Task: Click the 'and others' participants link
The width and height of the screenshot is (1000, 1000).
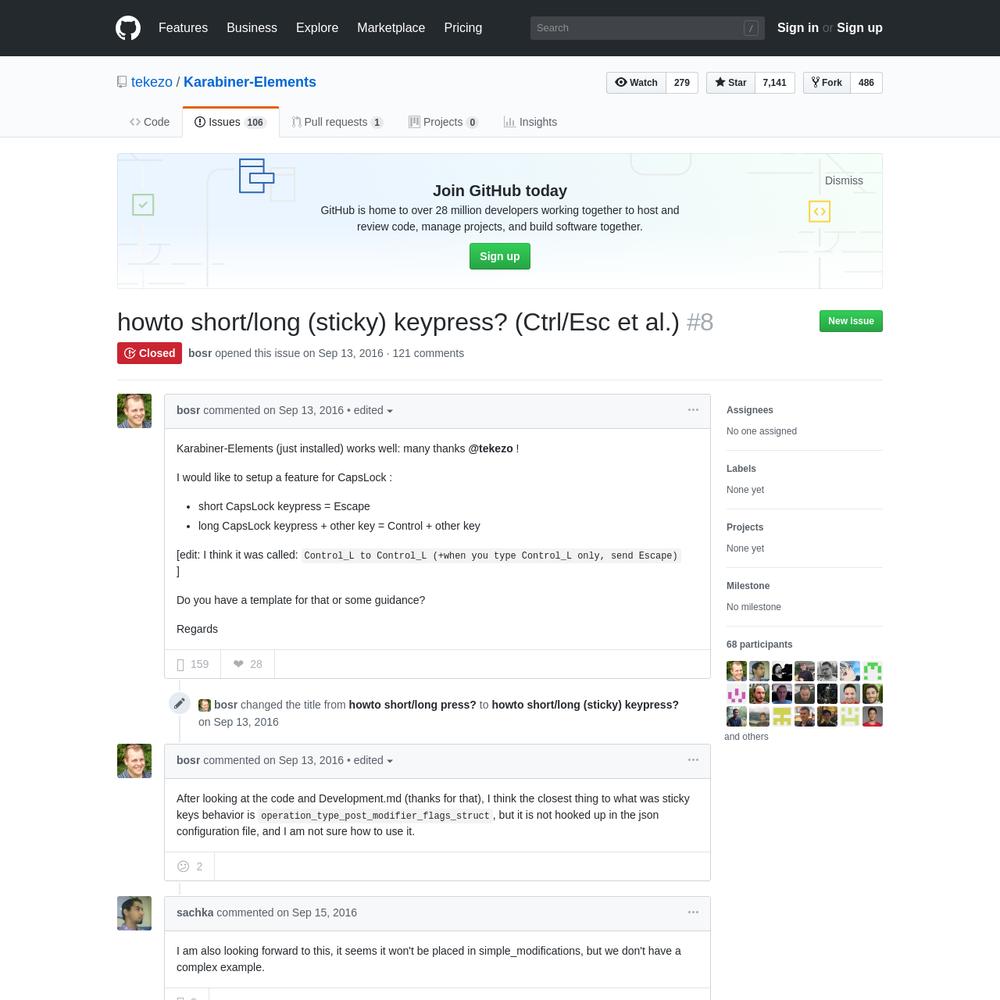Action: (x=746, y=737)
